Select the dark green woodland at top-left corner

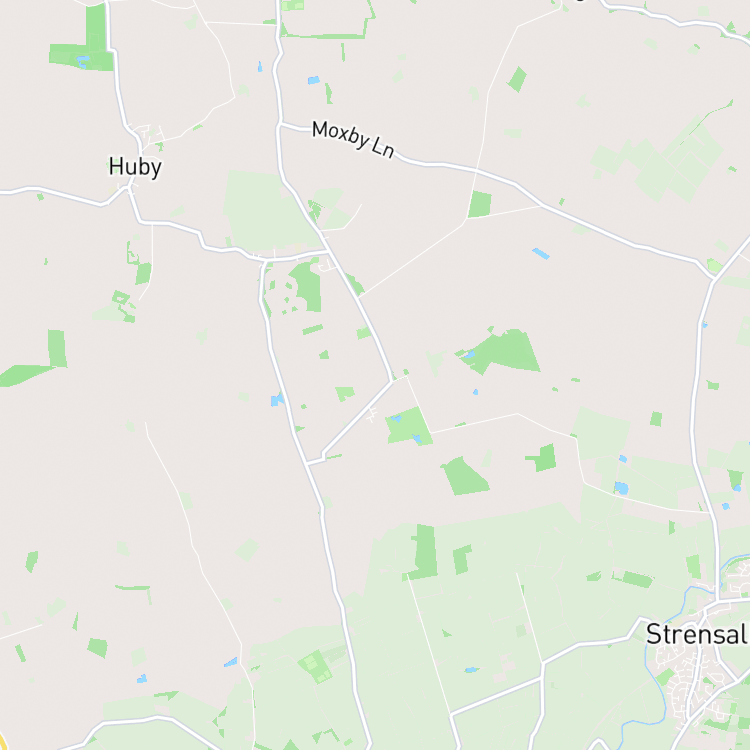(84, 43)
